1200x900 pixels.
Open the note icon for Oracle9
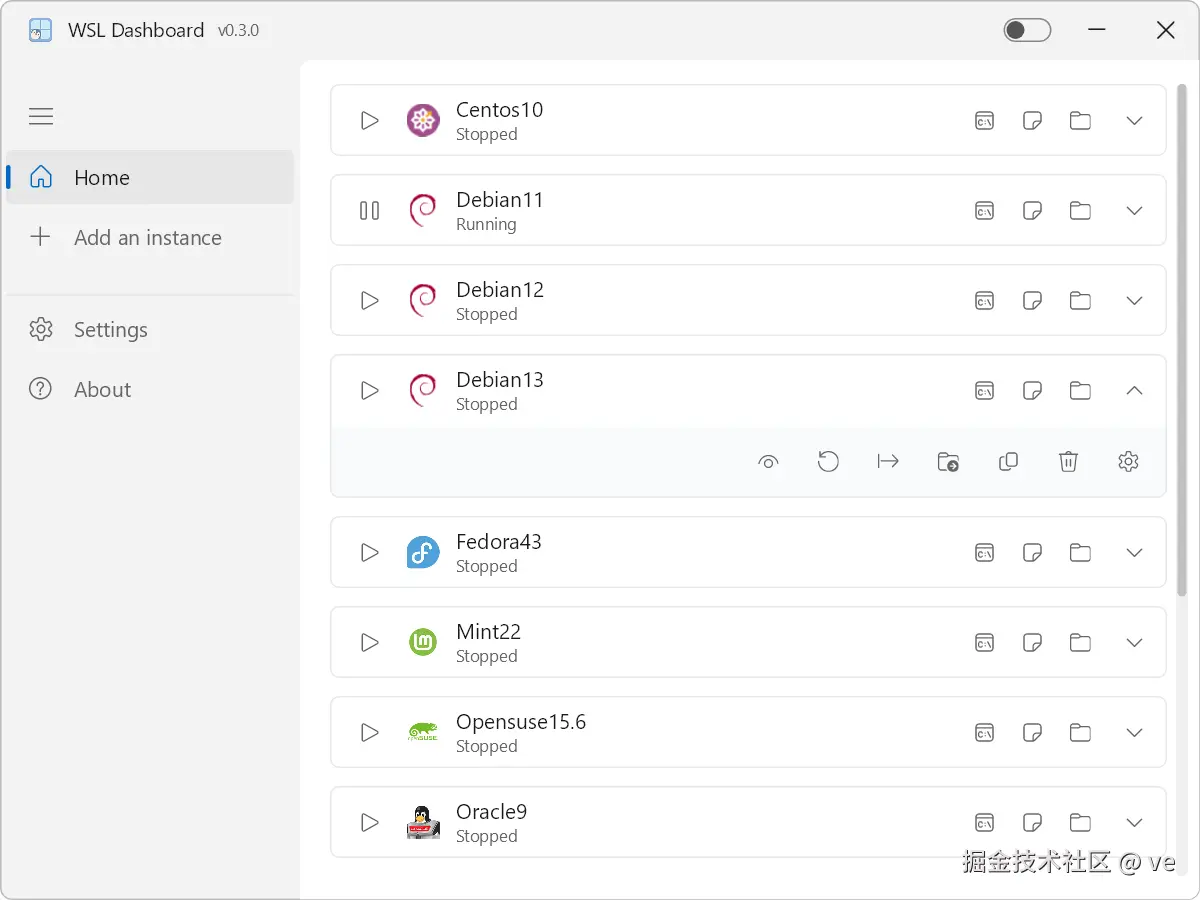1033,823
